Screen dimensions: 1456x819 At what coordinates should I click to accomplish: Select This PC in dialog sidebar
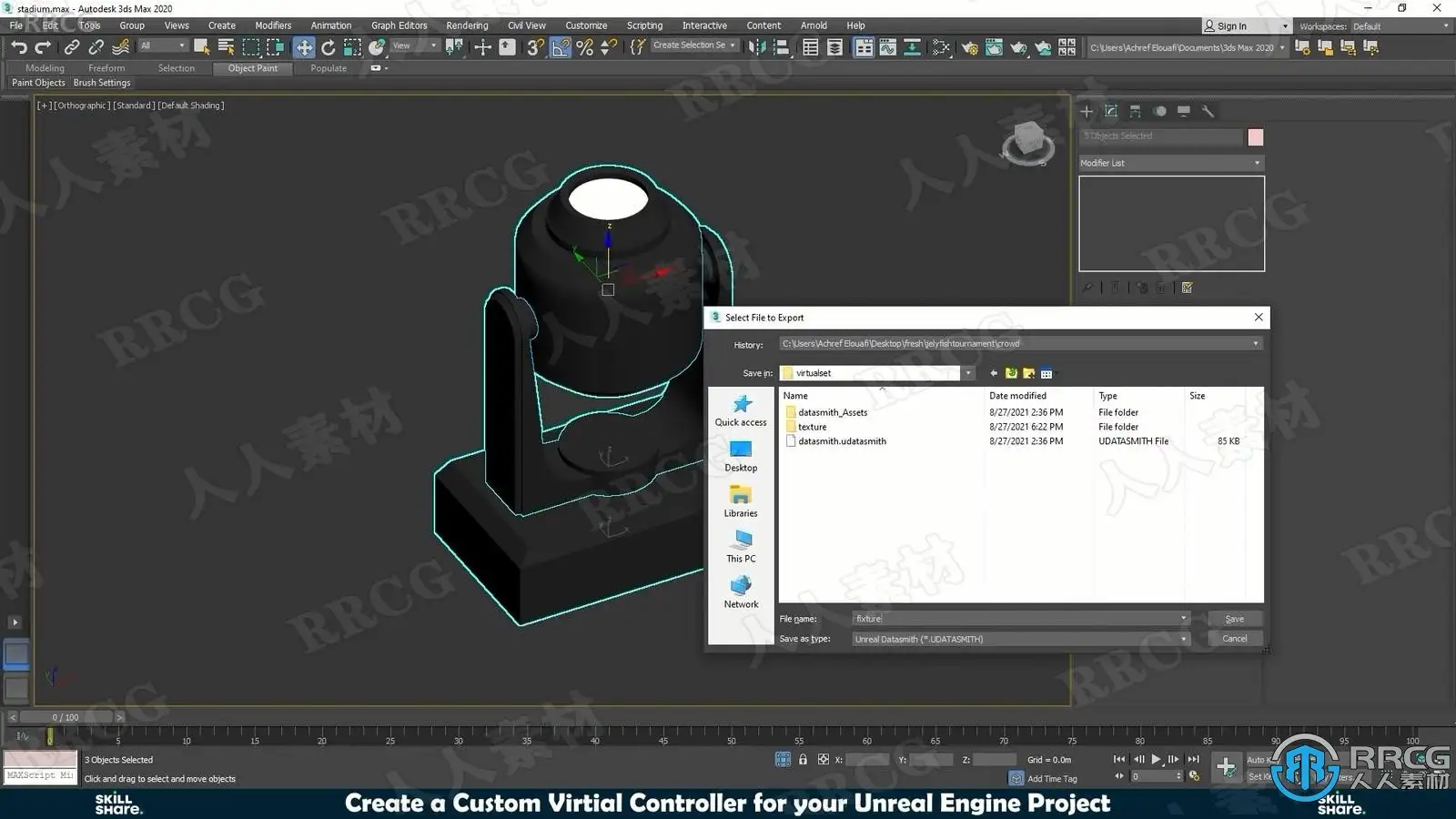pyautogui.click(x=741, y=547)
